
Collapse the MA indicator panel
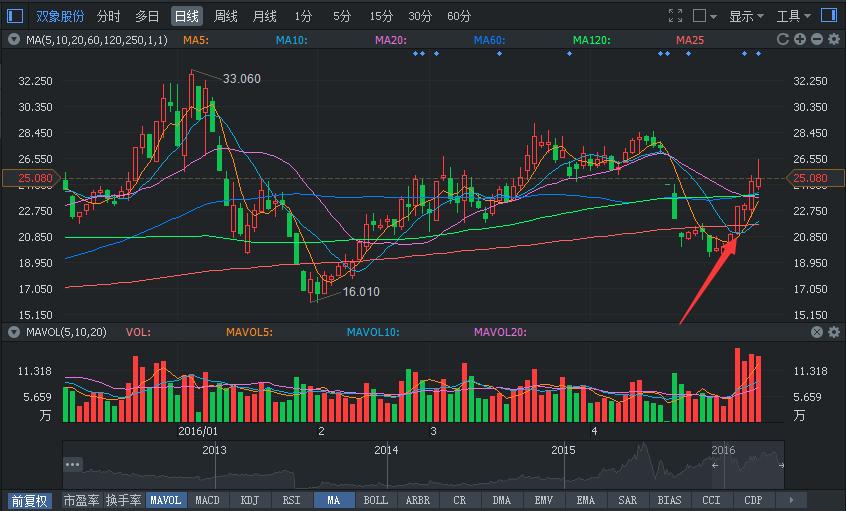click(14, 39)
